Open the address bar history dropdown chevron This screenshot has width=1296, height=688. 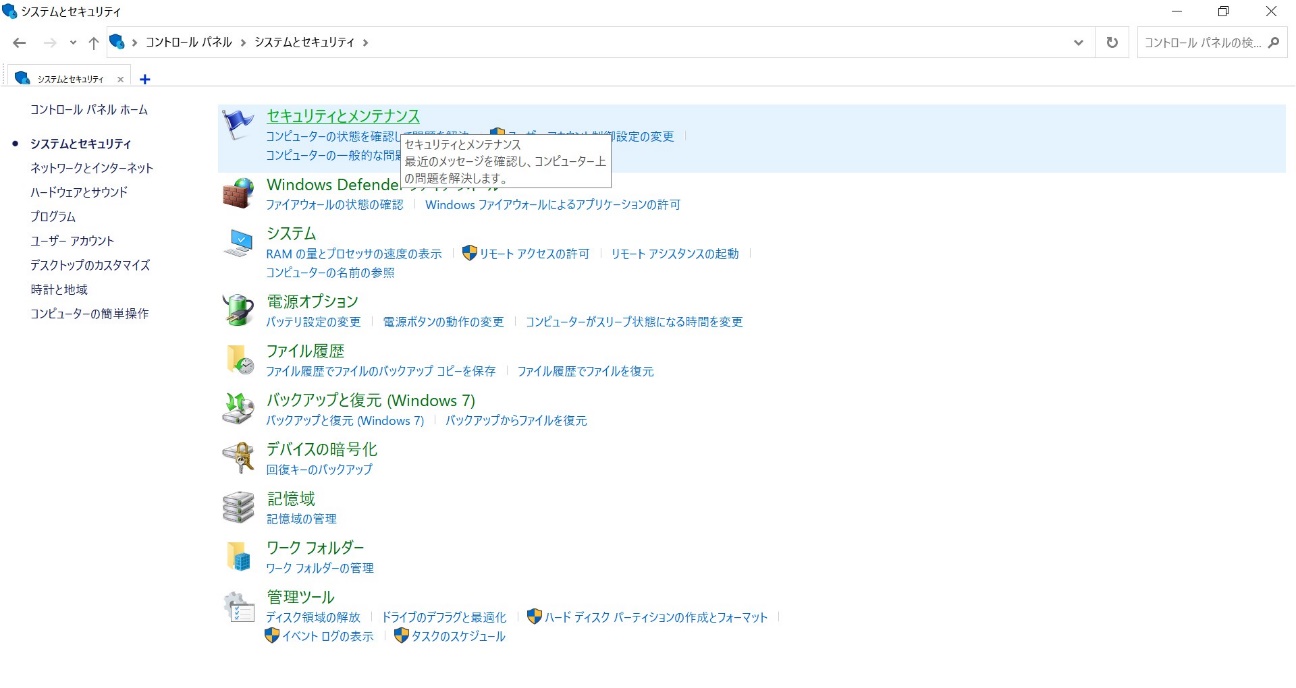pyautogui.click(x=1078, y=42)
